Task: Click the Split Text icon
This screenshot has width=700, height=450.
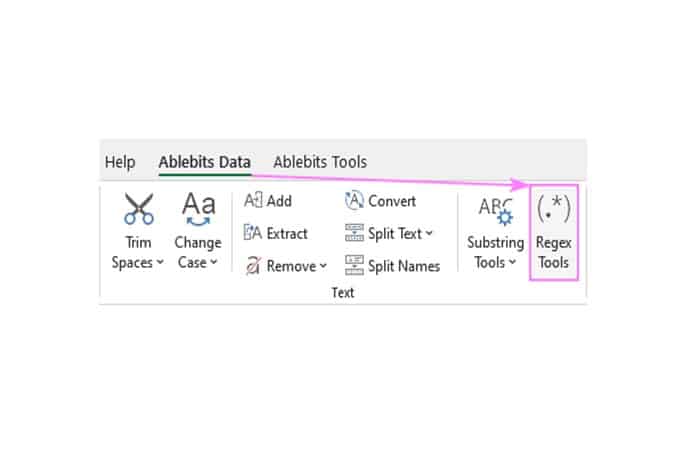Action: click(354, 233)
